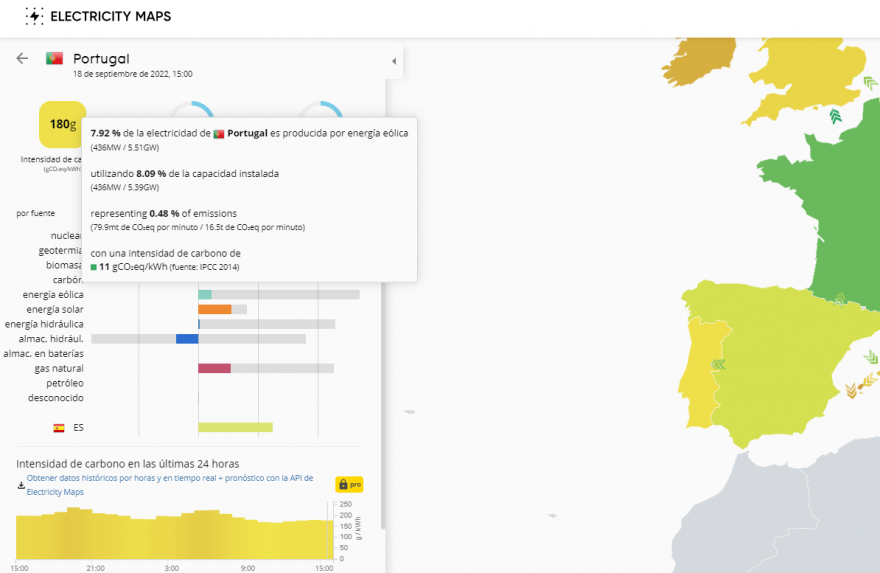
Task: Click the first circular gauge beside the 180g badge
Action: tap(192, 109)
